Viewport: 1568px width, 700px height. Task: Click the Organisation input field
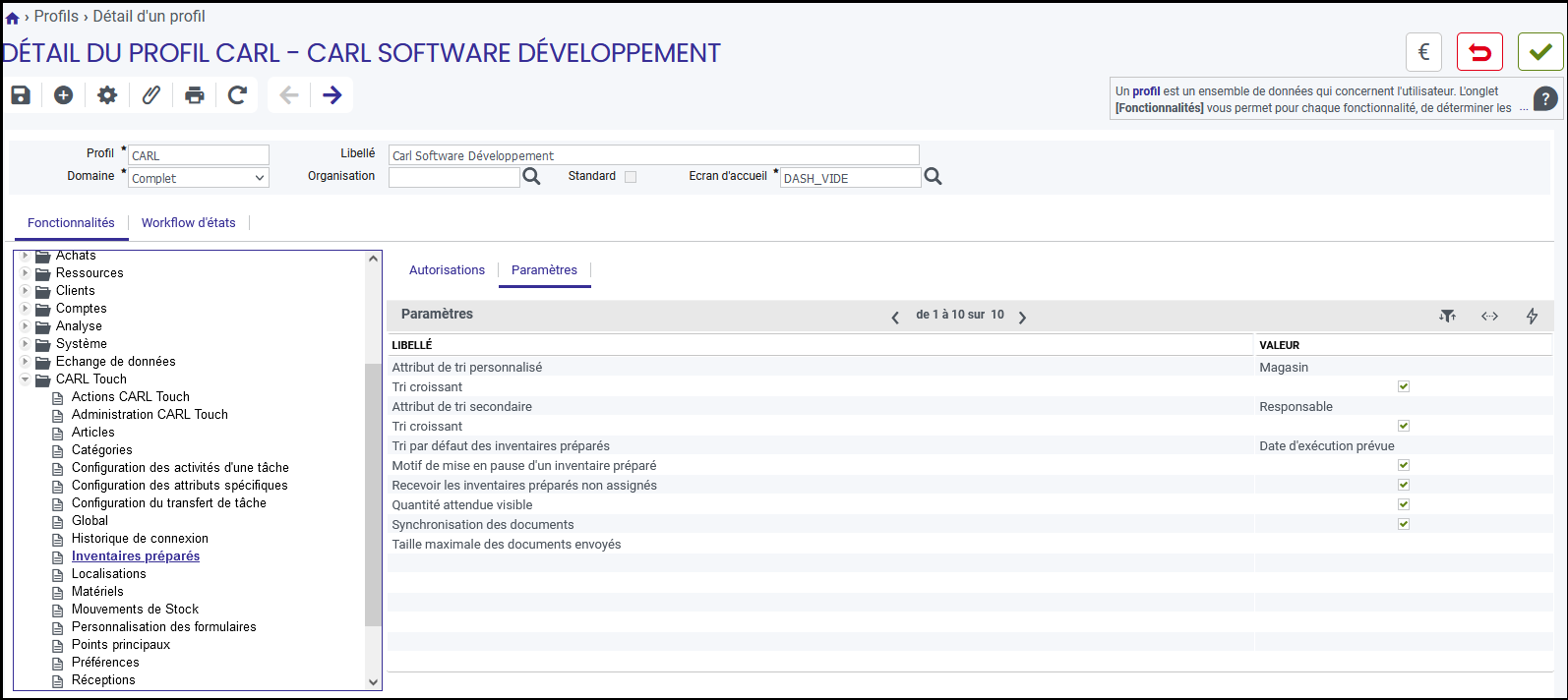pyautogui.click(x=453, y=177)
